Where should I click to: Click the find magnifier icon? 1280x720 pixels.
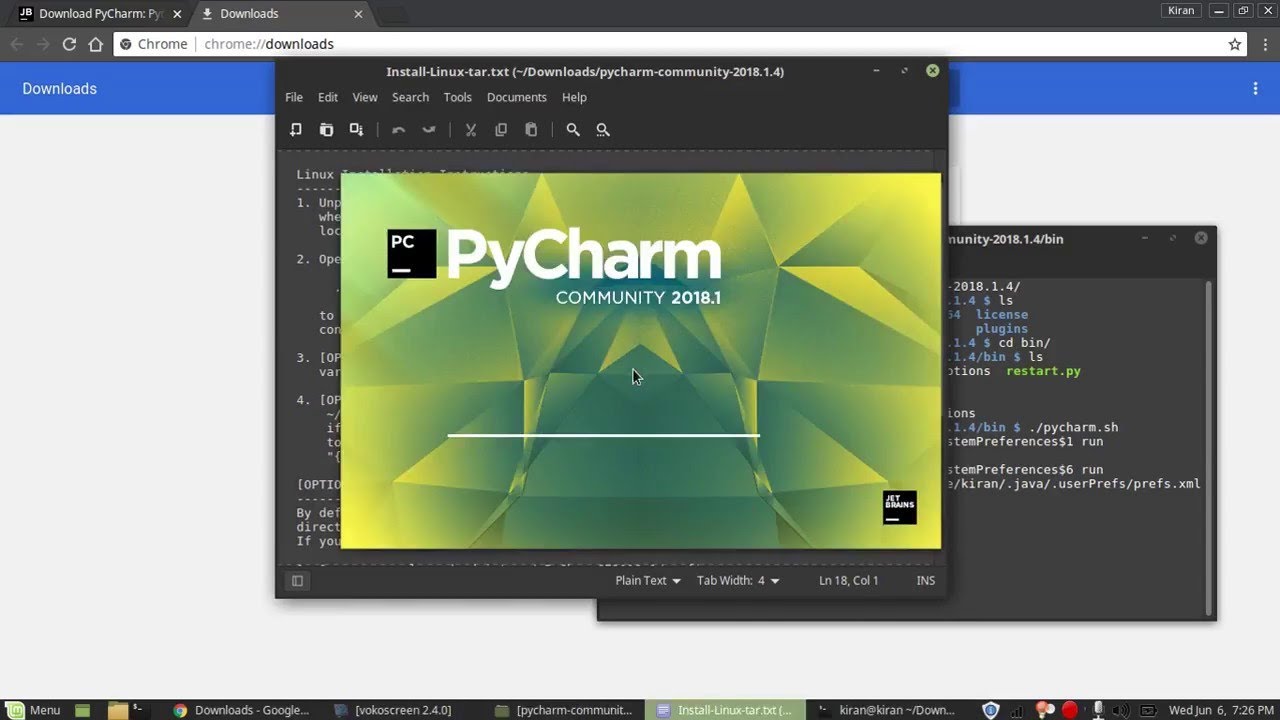pyautogui.click(x=573, y=130)
